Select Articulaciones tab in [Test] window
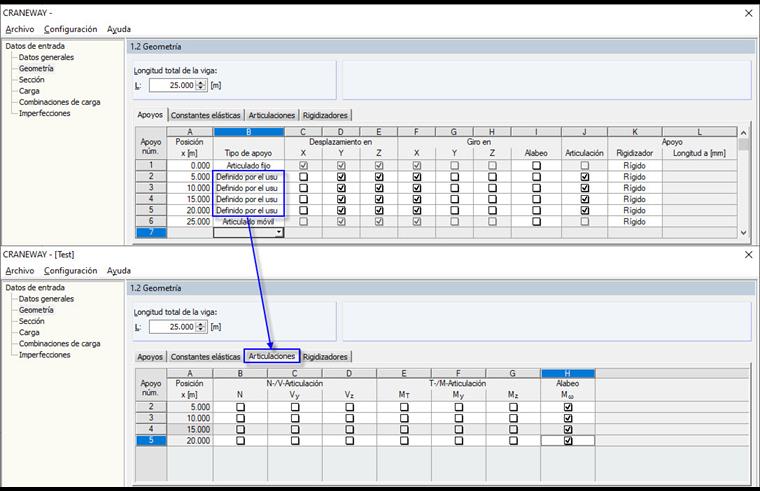 coord(271,356)
